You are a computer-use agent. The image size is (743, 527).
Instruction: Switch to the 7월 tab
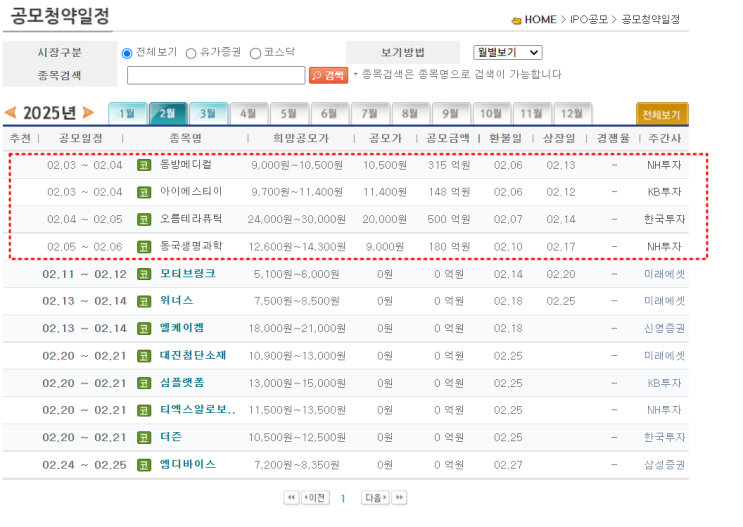tap(370, 114)
